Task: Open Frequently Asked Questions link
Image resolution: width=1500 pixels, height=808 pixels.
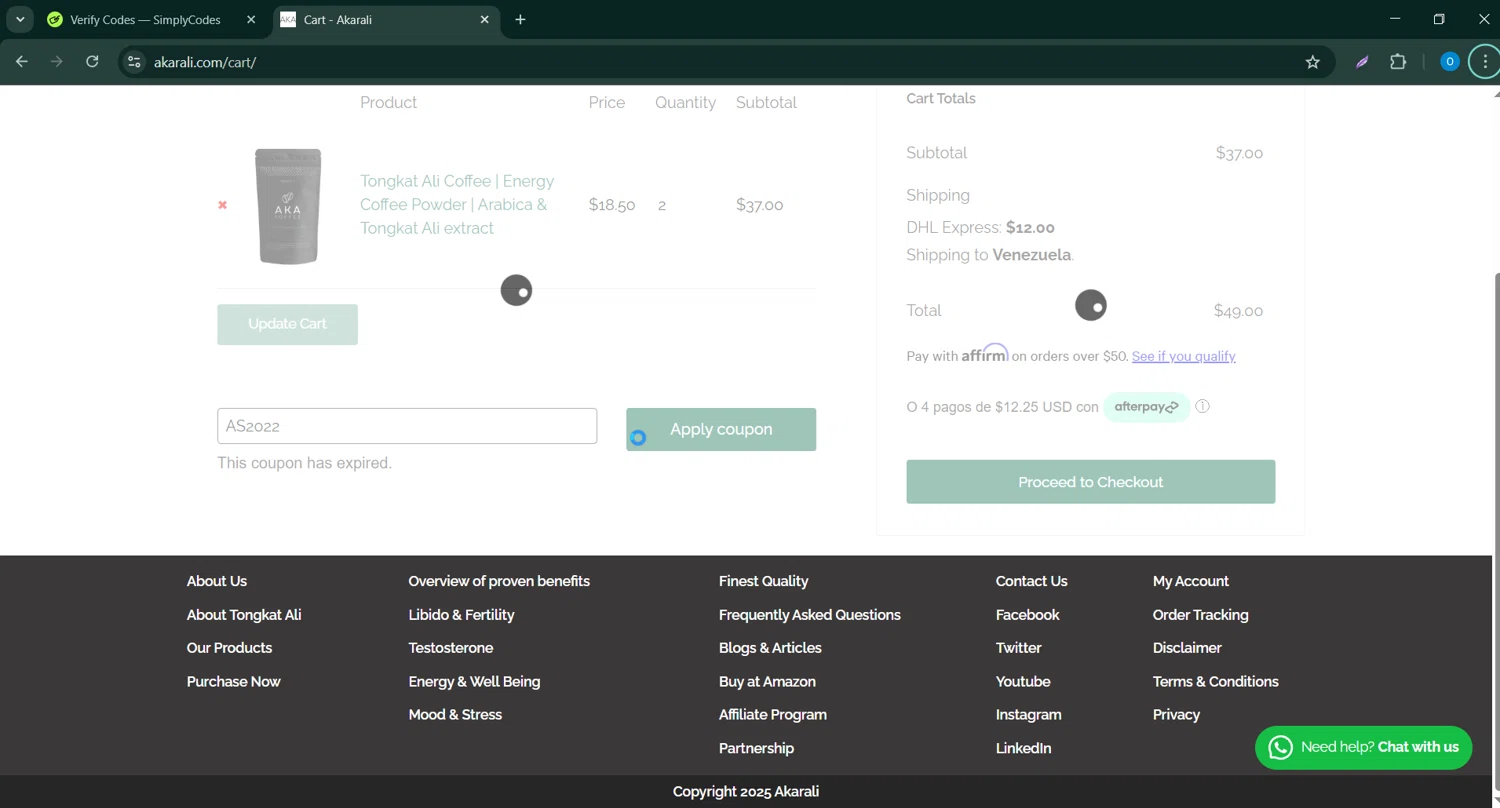Action: coord(809,615)
